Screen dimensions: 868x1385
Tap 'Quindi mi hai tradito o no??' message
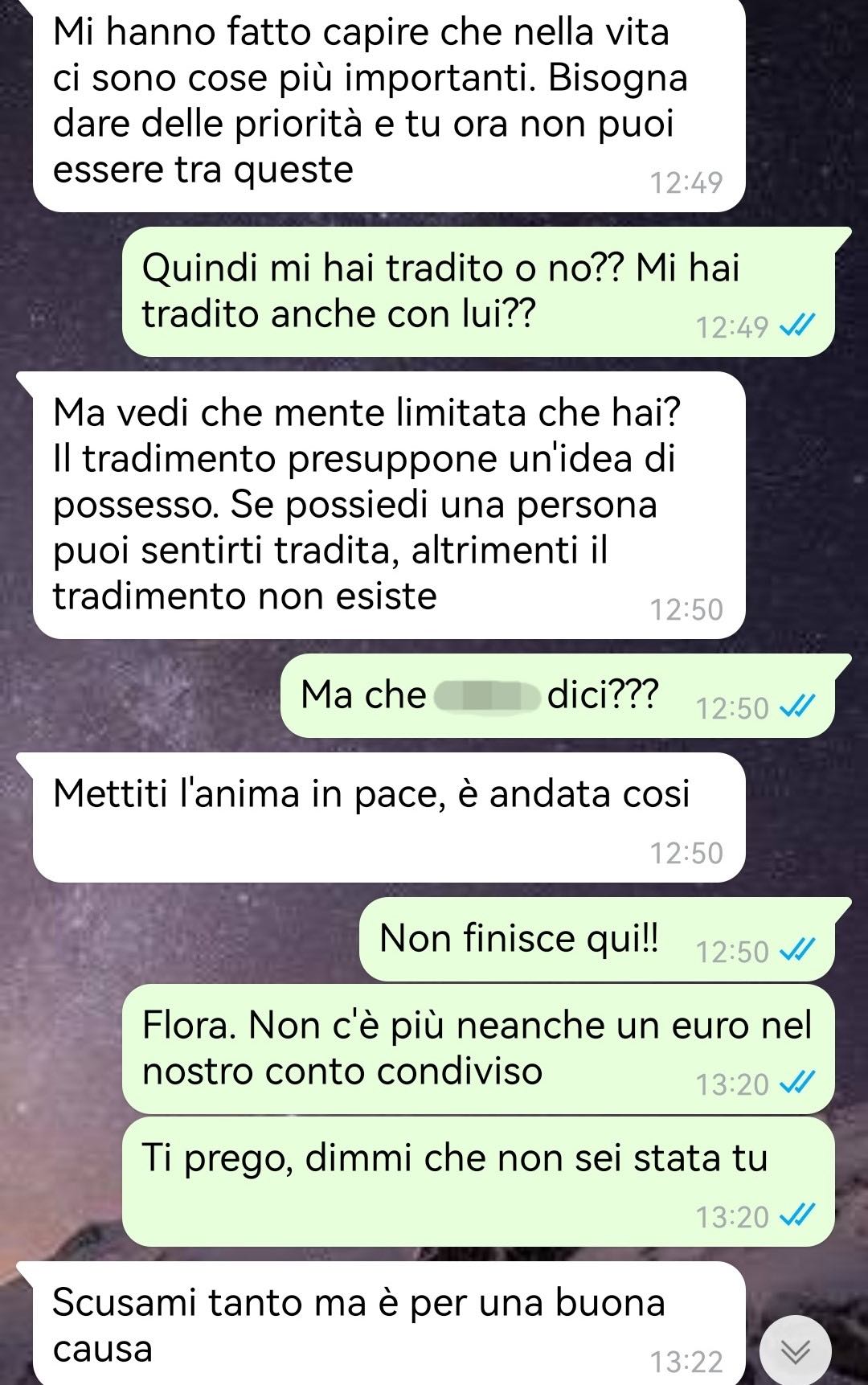tap(478, 292)
